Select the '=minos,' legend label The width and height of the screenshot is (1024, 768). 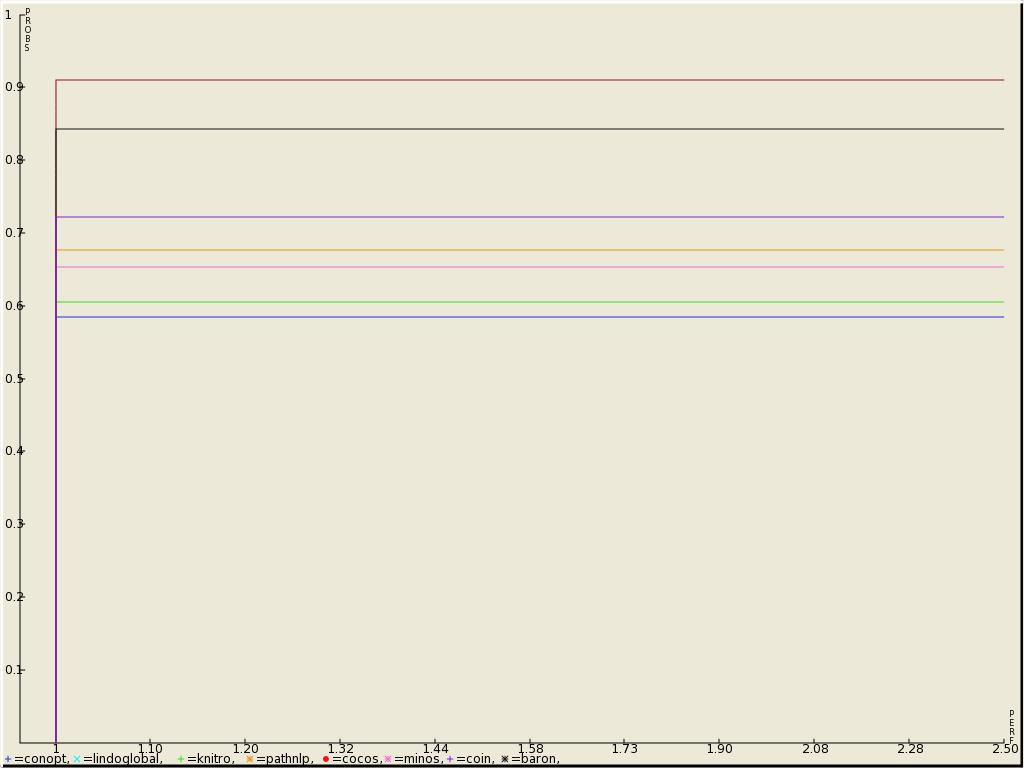(418, 759)
